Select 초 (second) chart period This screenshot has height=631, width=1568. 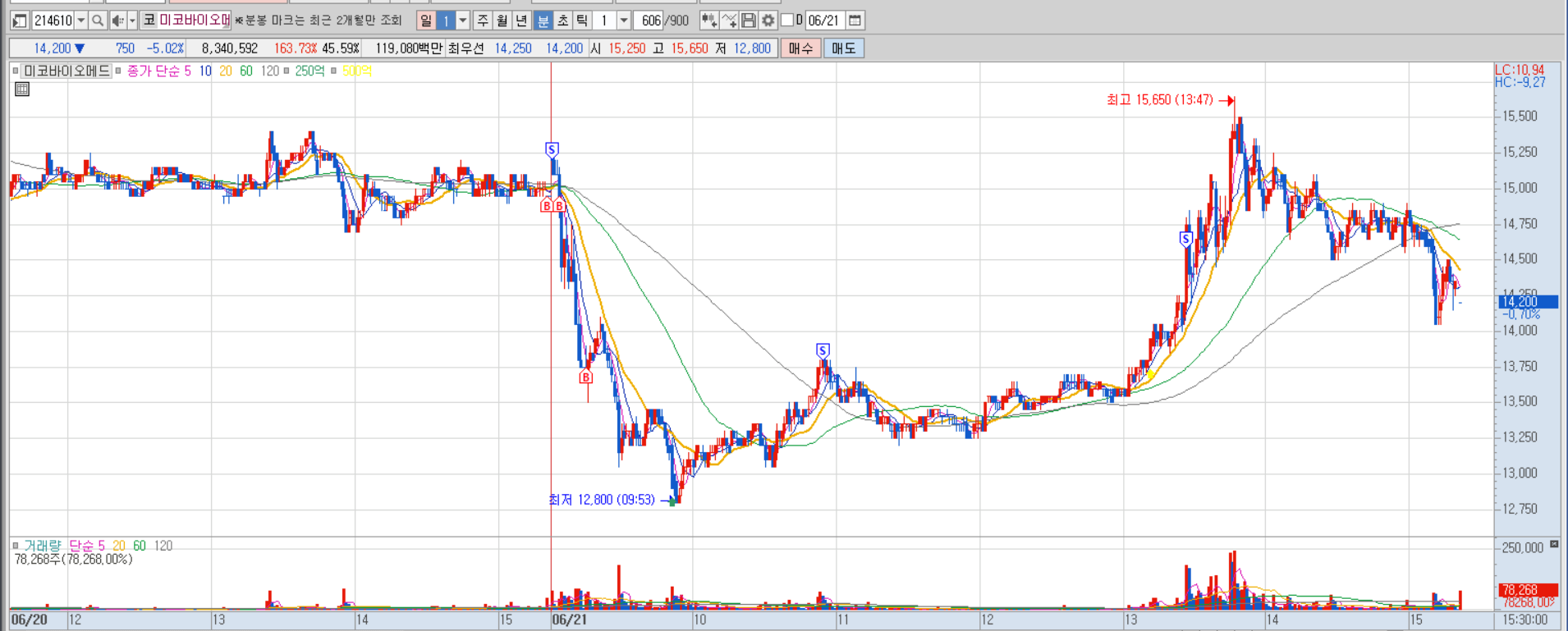pos(562,21)
